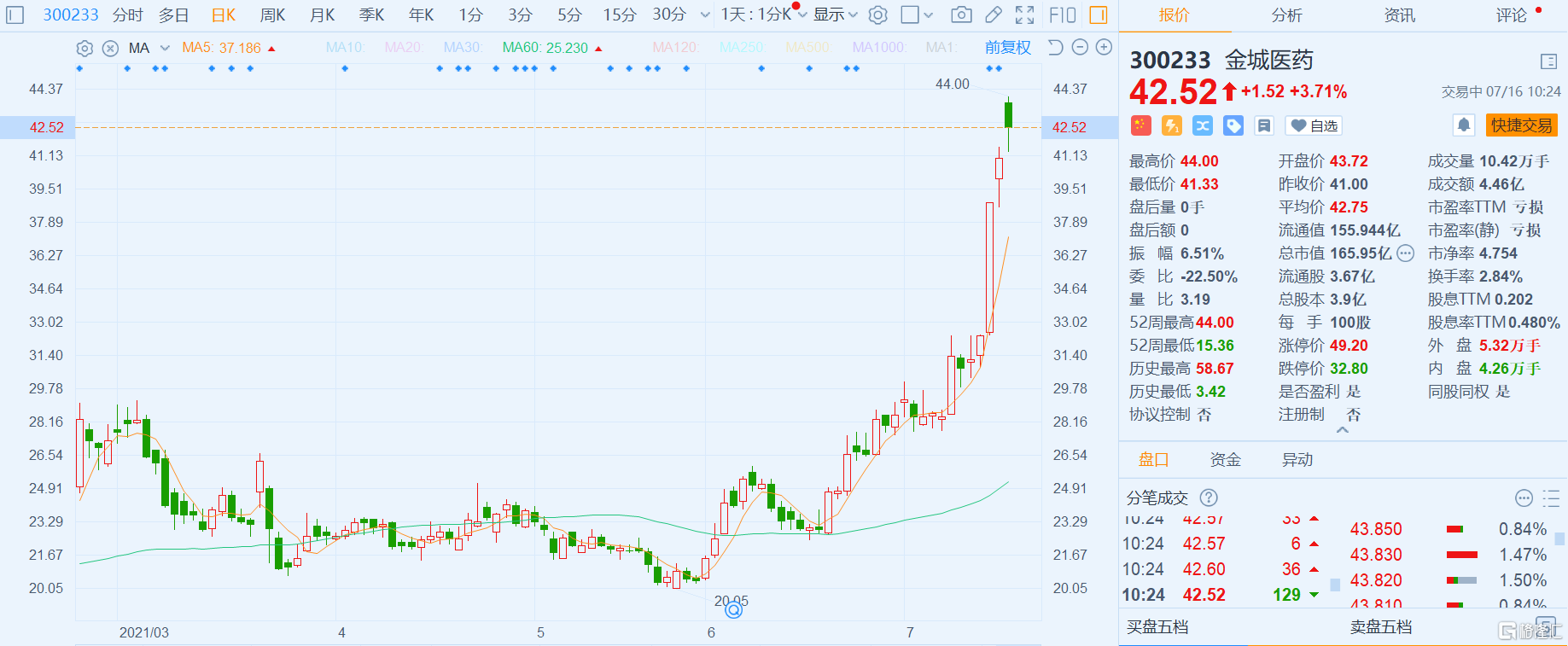
Task: Toggle MA250 moving average line
Action: (x=742, y=48)
